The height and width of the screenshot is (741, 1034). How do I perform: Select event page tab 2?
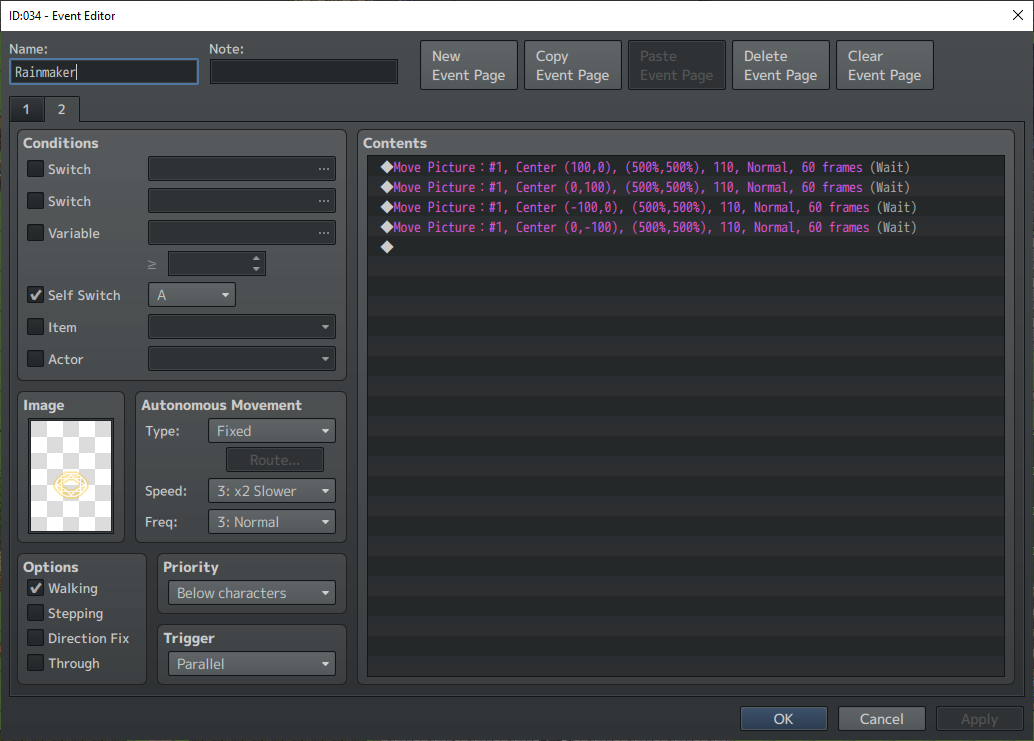(61, 109)
